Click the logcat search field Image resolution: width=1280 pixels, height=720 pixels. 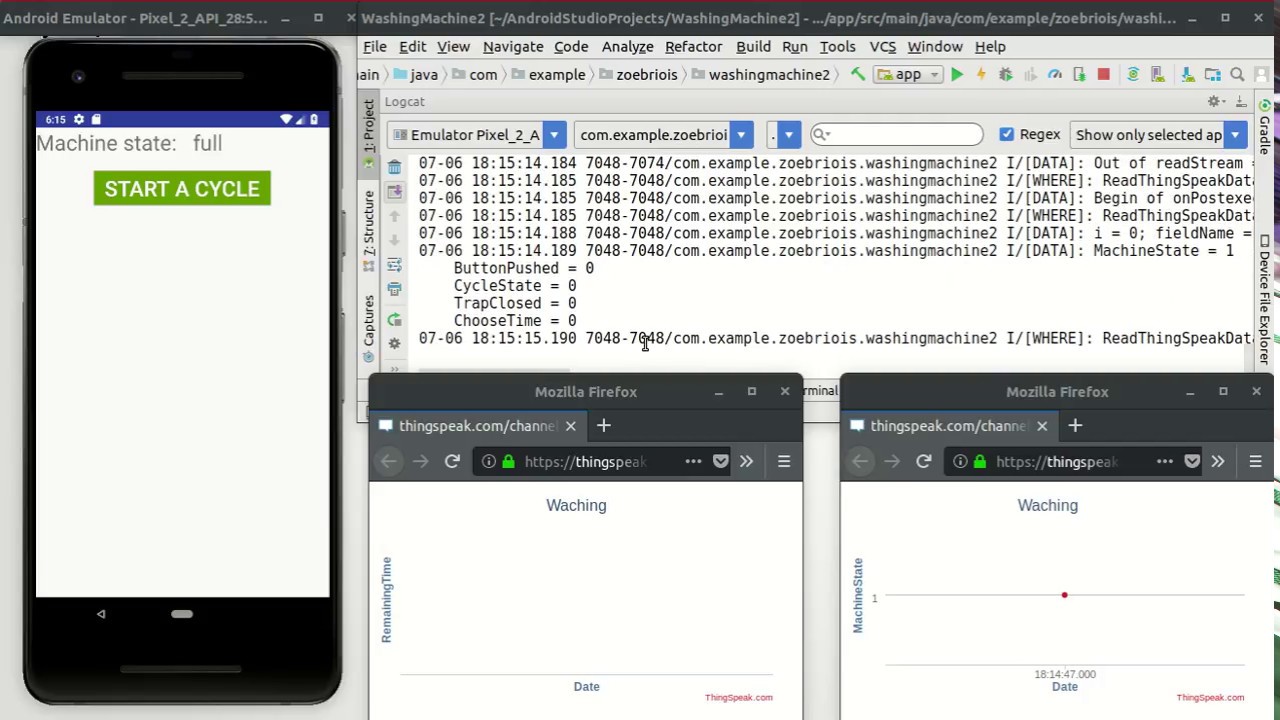click(897, 134)
